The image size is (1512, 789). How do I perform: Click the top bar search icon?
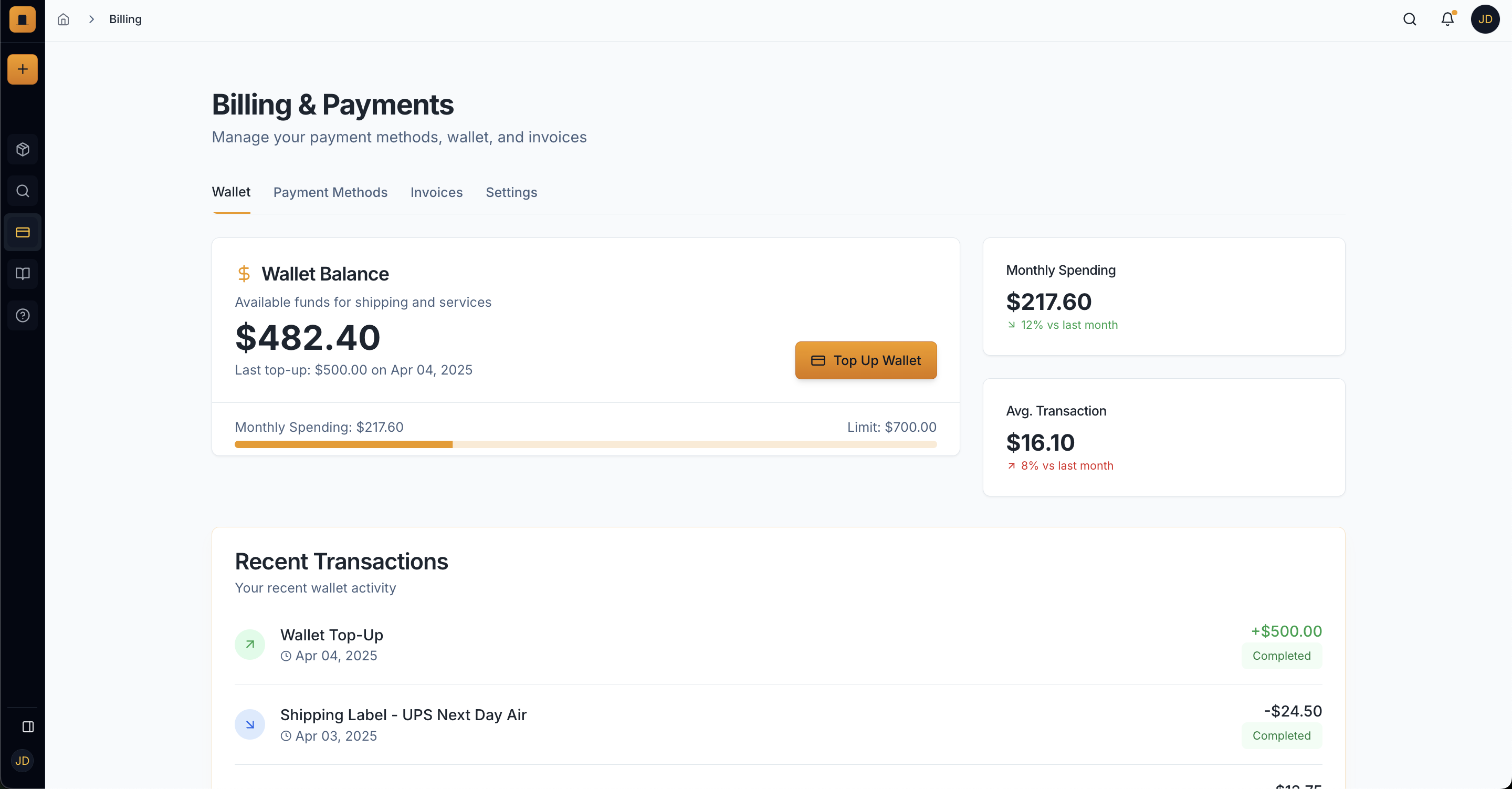pyautogui.click(x=1409, y=19)
